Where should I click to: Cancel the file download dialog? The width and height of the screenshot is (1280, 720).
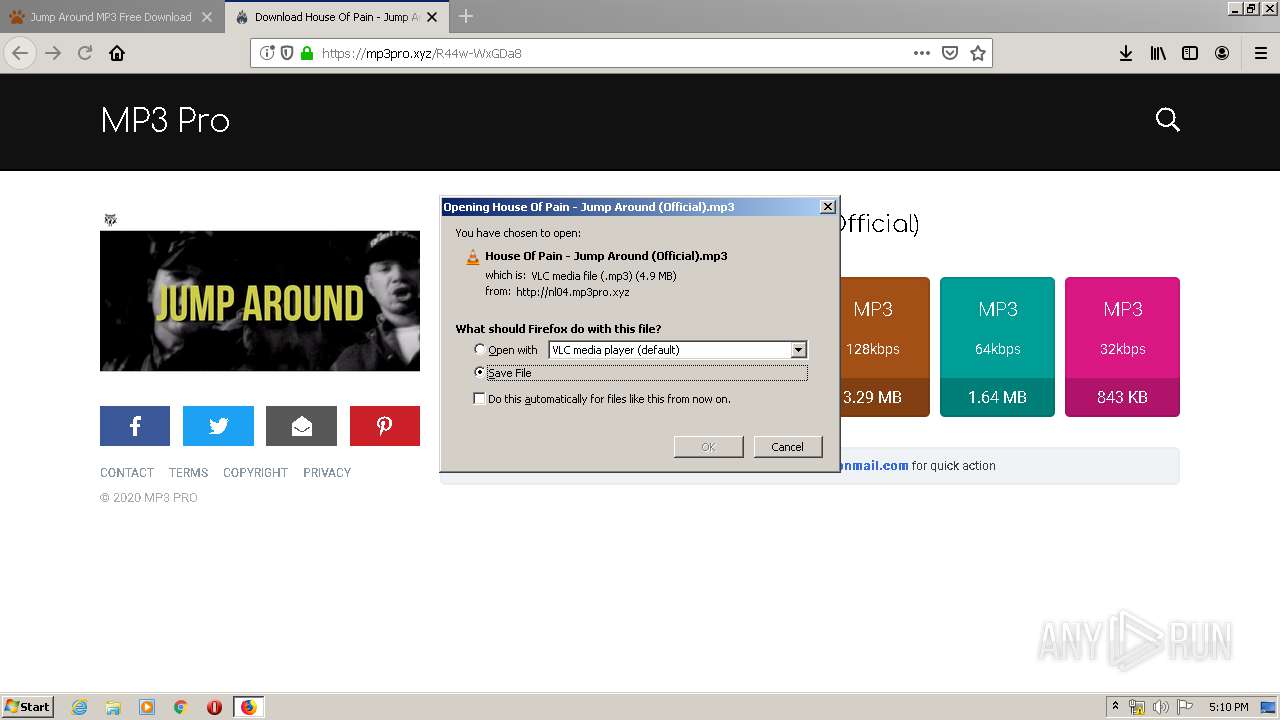pos(787,447)
